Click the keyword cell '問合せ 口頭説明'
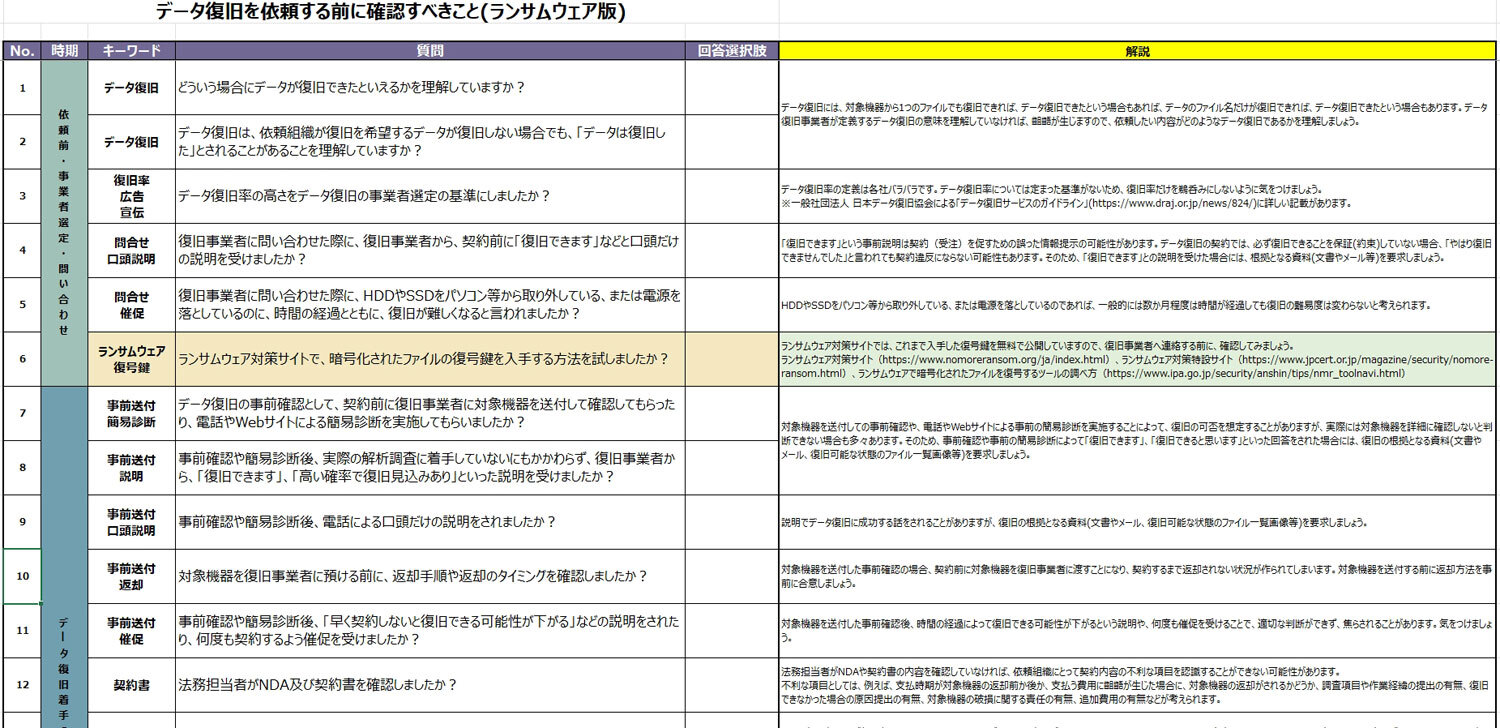This screenshot has width=1500, height=728. point(131,250)
